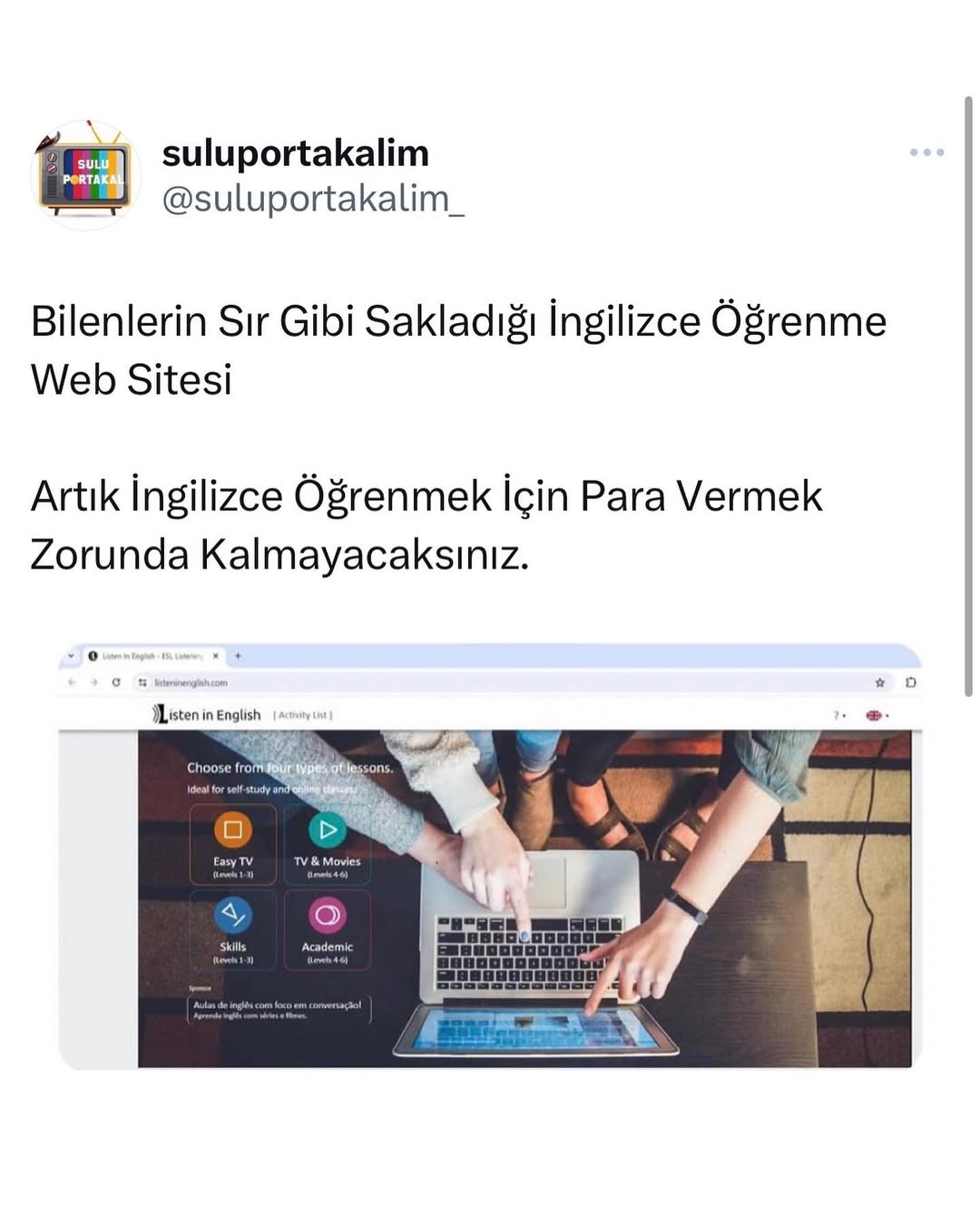980x1225 pixels.
Task: Expand the UK flag language dropdown
Action: pyautogui.click(x=877, y=715)
